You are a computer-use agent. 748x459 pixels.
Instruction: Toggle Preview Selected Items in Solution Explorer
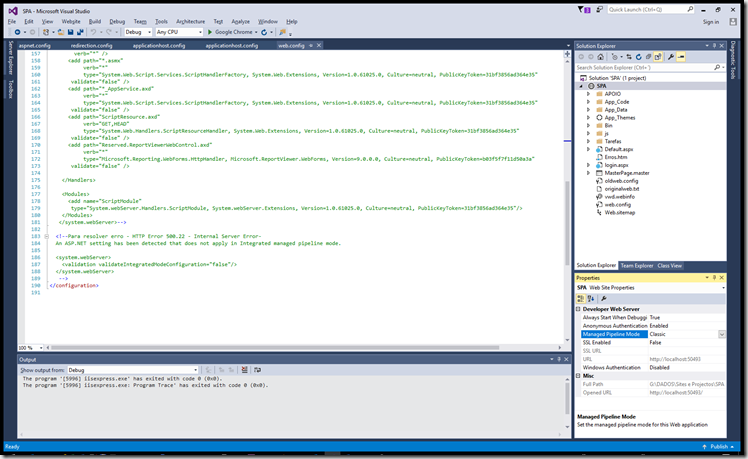(x=681, y=57)
